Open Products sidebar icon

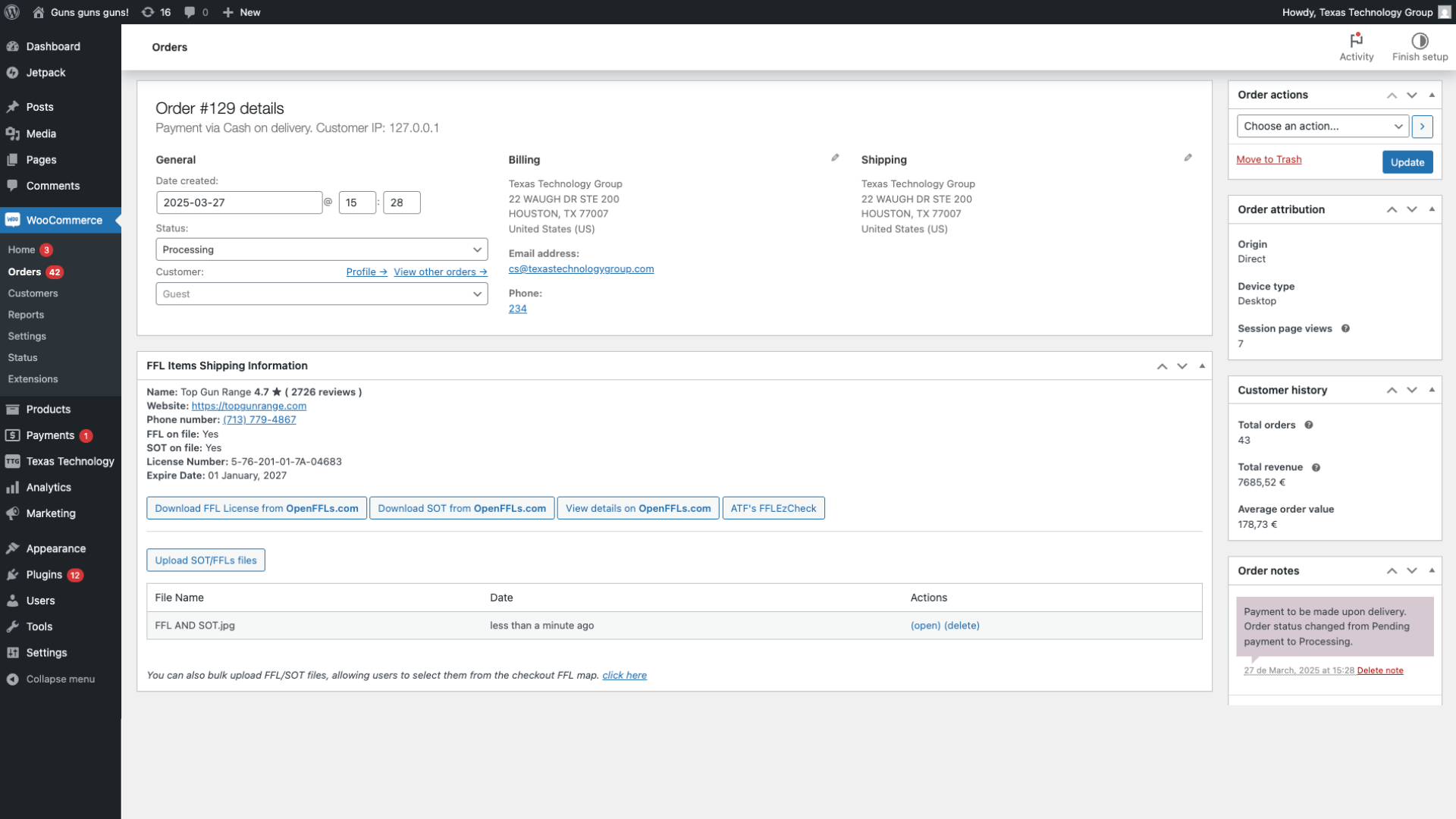coord(12,409)
